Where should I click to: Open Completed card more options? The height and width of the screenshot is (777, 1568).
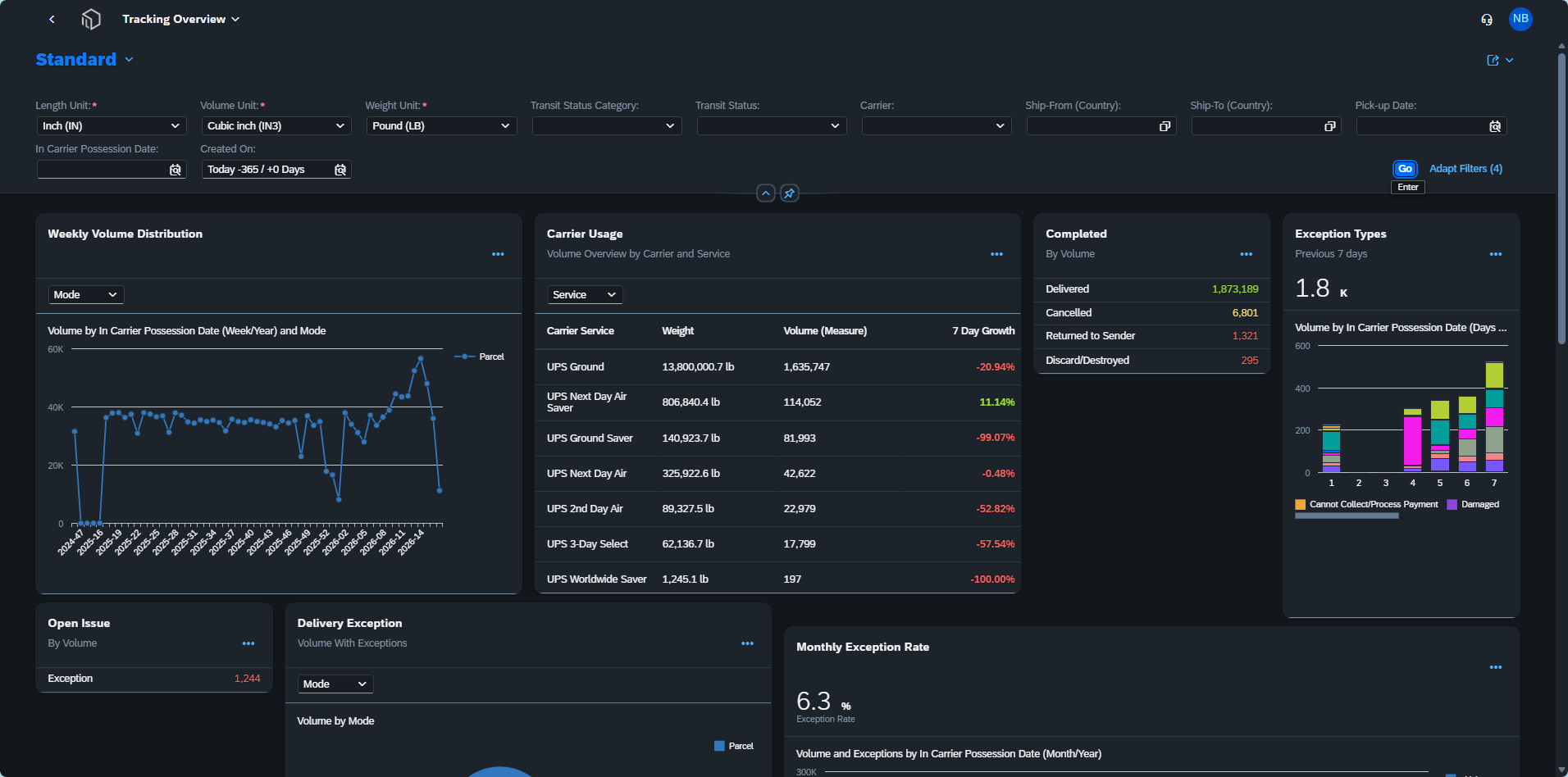[1246, 254]
